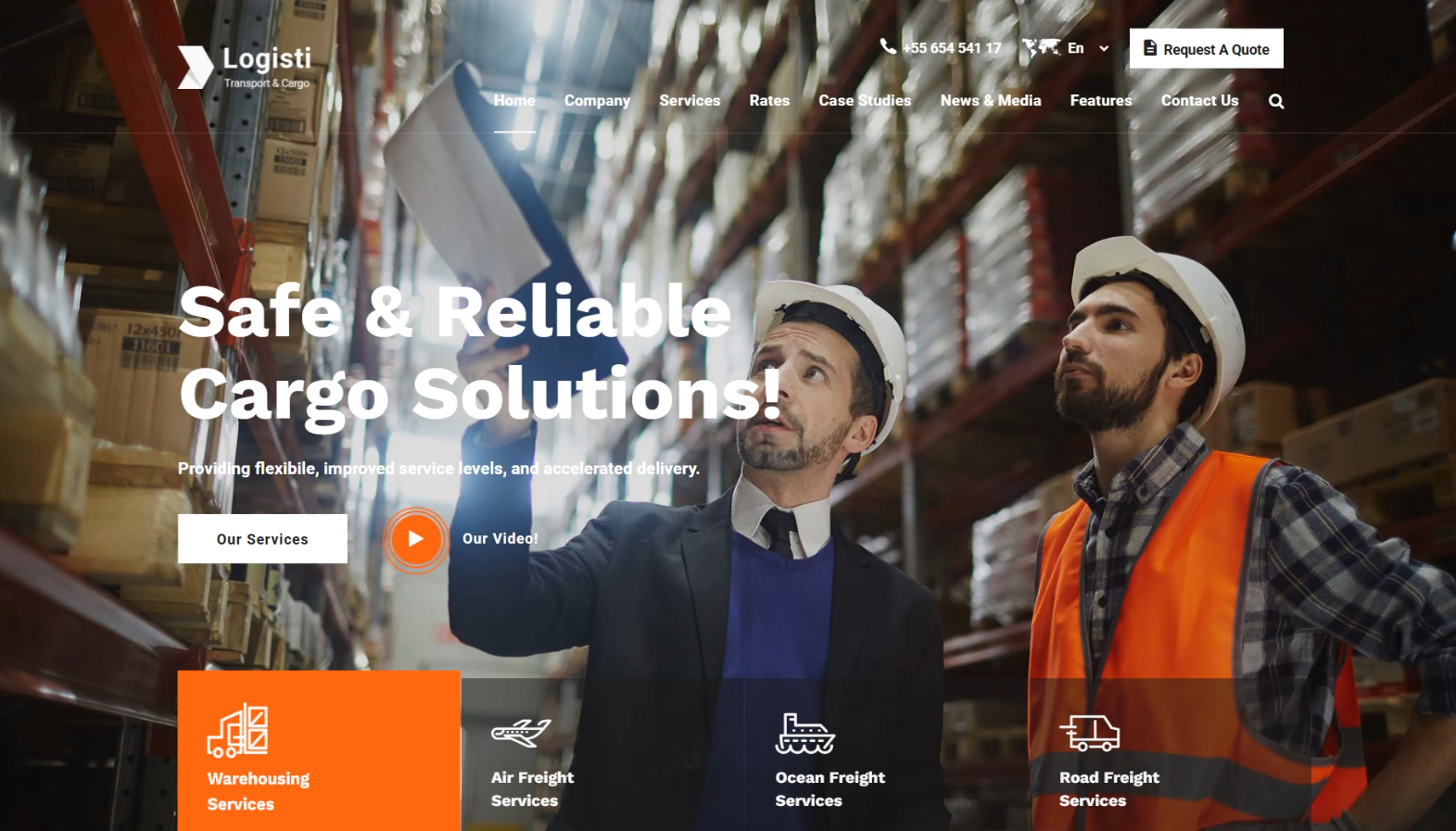Open the Contact Us link
1456x831 pixels.
click(1199, 100)
